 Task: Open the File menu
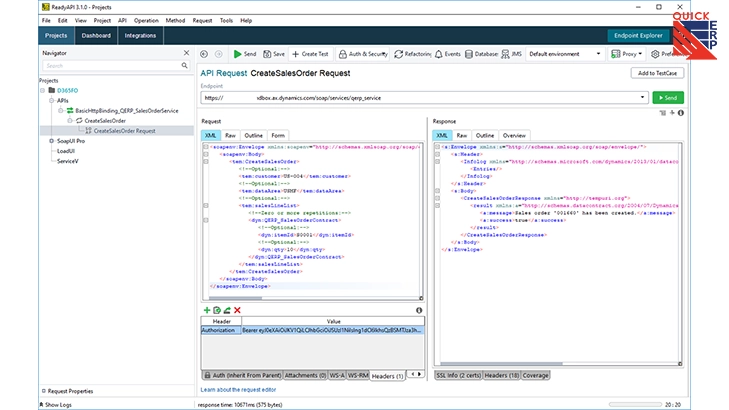(46, 20)
